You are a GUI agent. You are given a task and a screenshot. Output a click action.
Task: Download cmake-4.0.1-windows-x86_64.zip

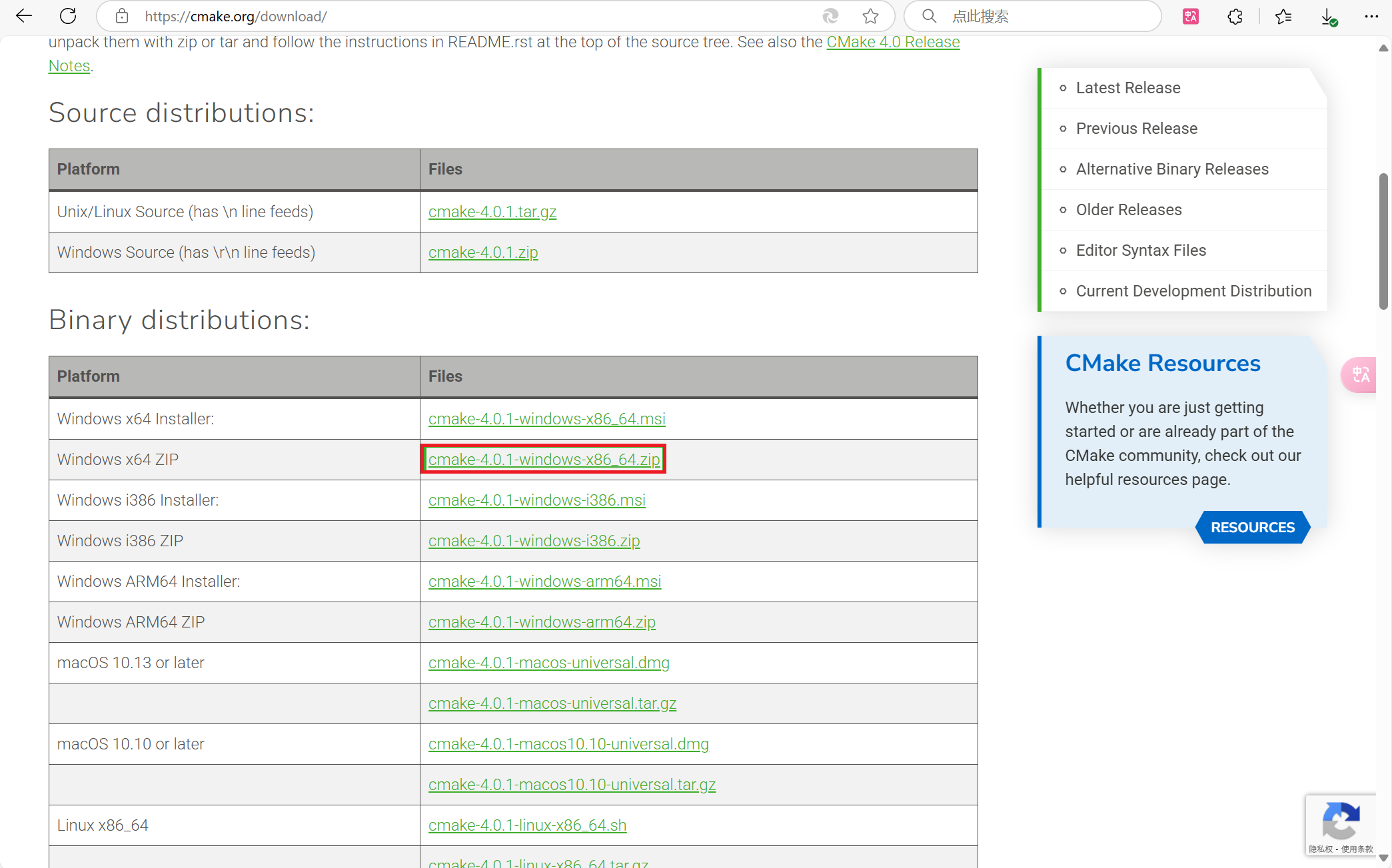pos(544,460)
